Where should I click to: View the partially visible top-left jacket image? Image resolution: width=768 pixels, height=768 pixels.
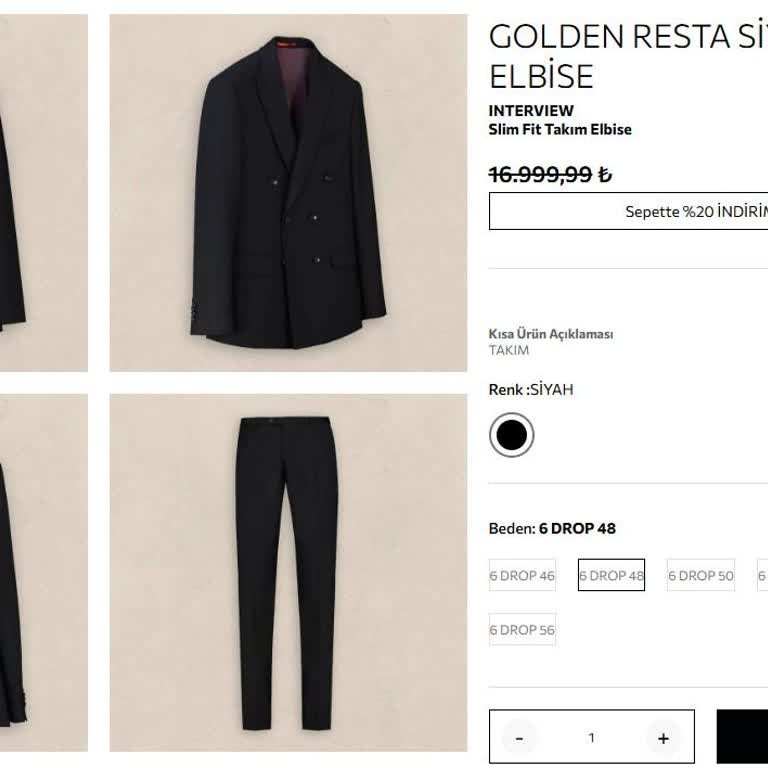tap(43, 193)
